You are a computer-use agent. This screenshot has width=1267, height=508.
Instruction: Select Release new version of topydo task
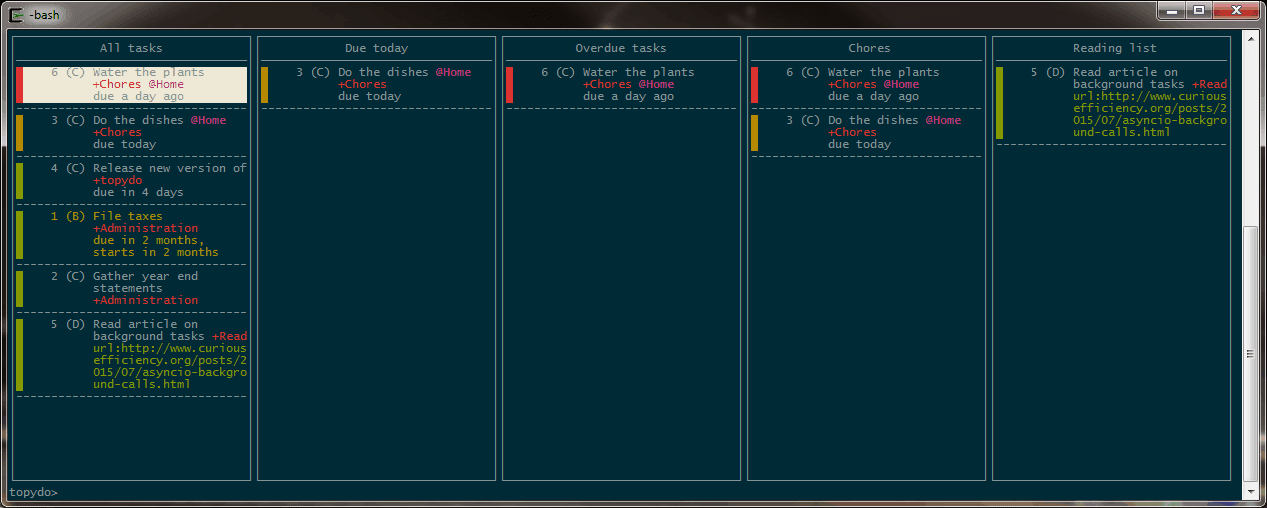coord(131,180)
